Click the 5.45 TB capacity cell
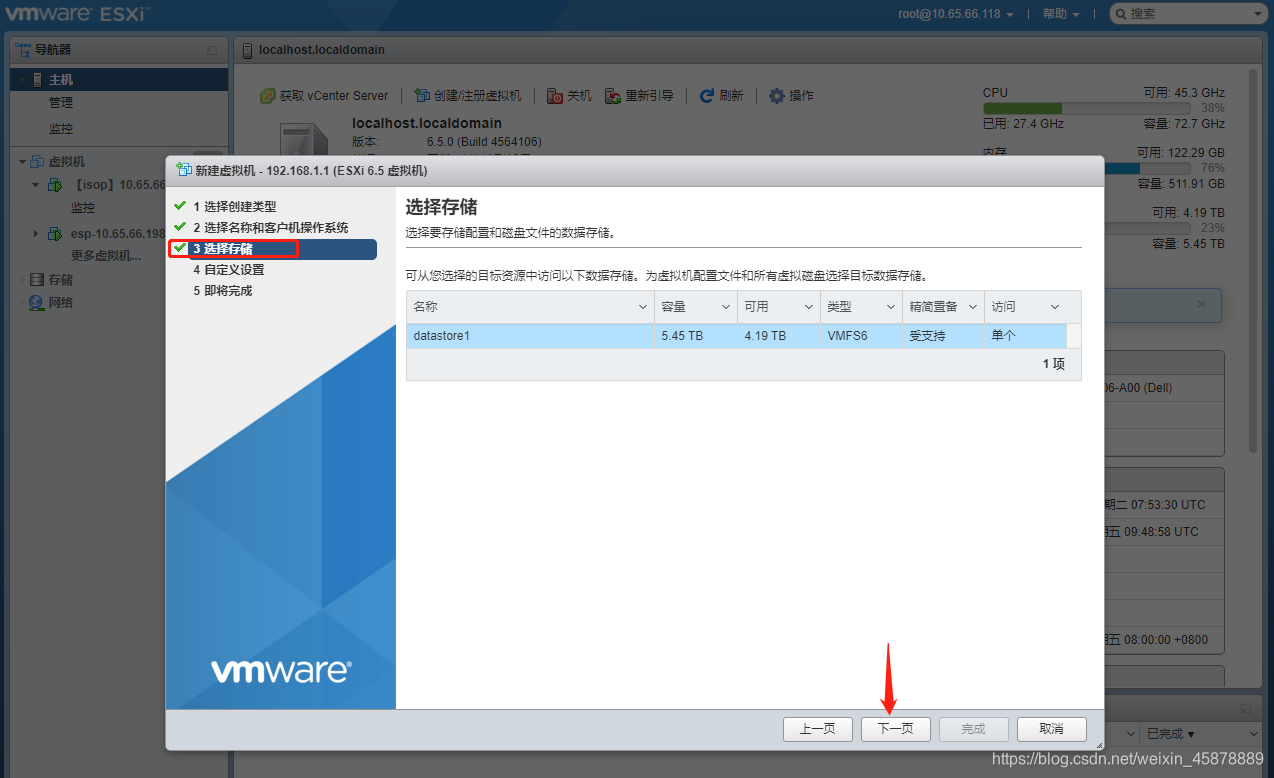The height and width of the screenshot is (778, 1274). (696, 336)
